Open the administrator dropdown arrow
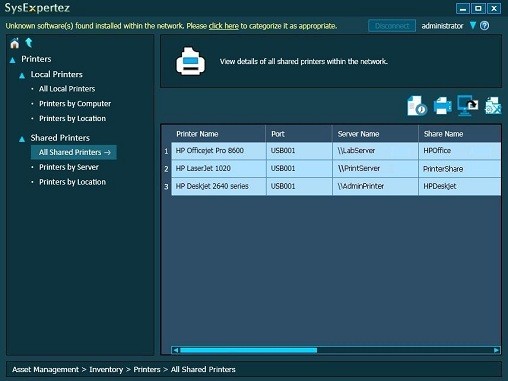The image size is (508, 381). point(473,25)
